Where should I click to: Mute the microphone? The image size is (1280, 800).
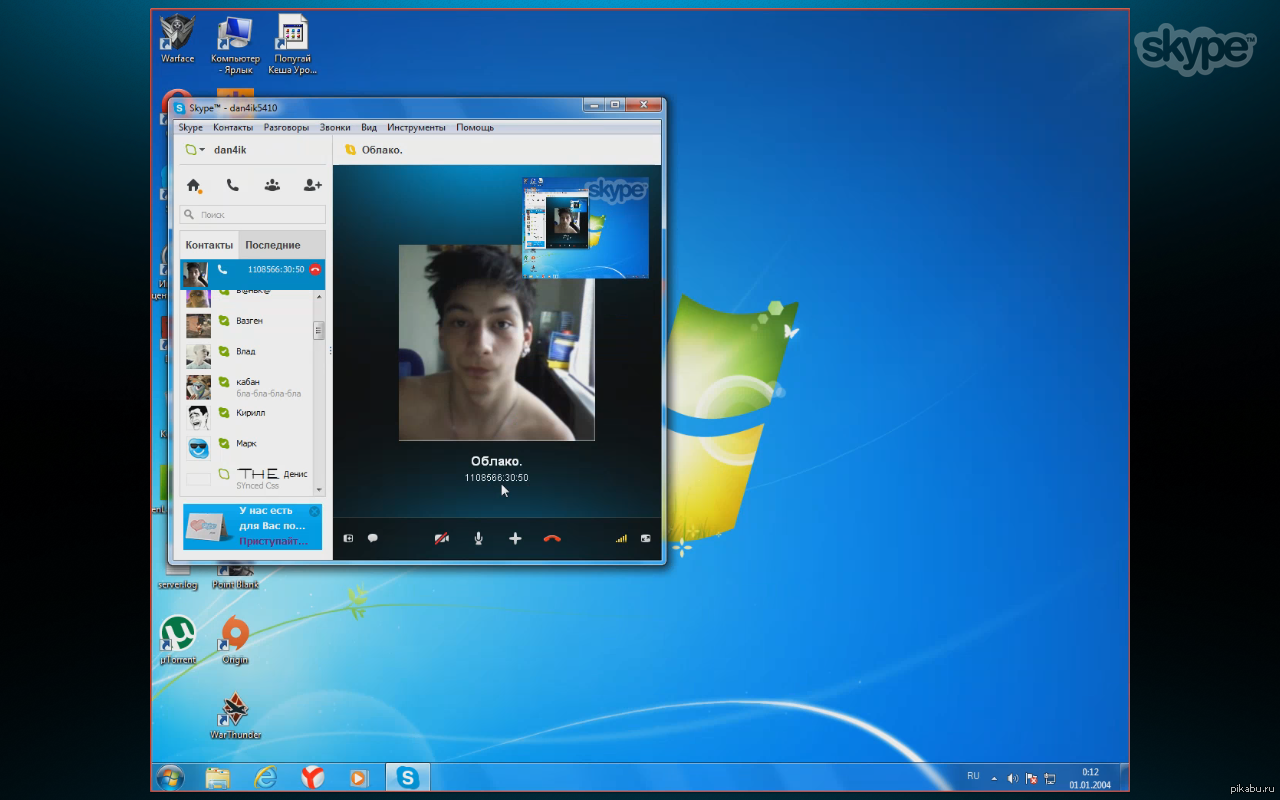coord(479,538)
